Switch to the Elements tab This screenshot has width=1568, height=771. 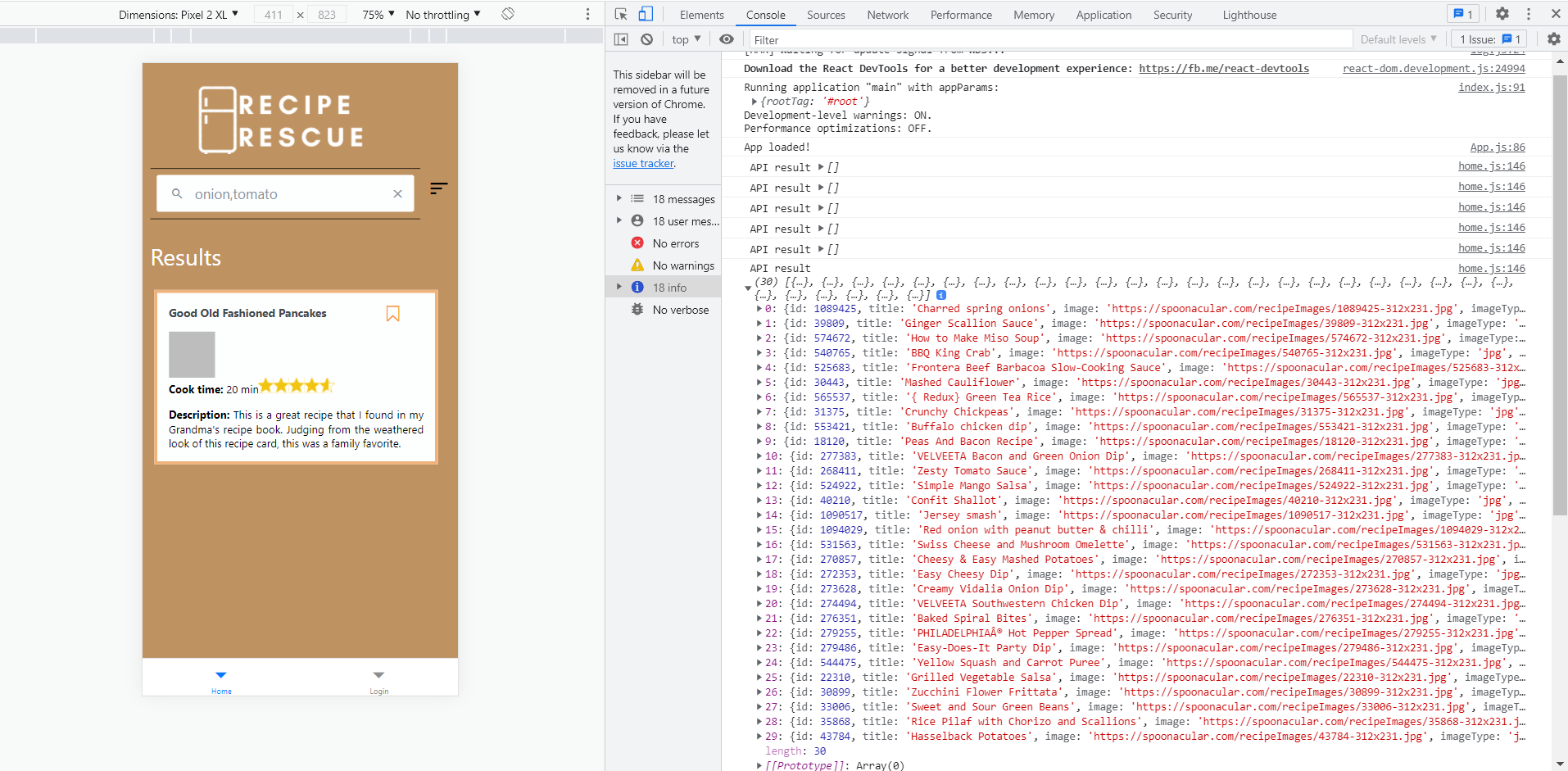tap(701, 15)
